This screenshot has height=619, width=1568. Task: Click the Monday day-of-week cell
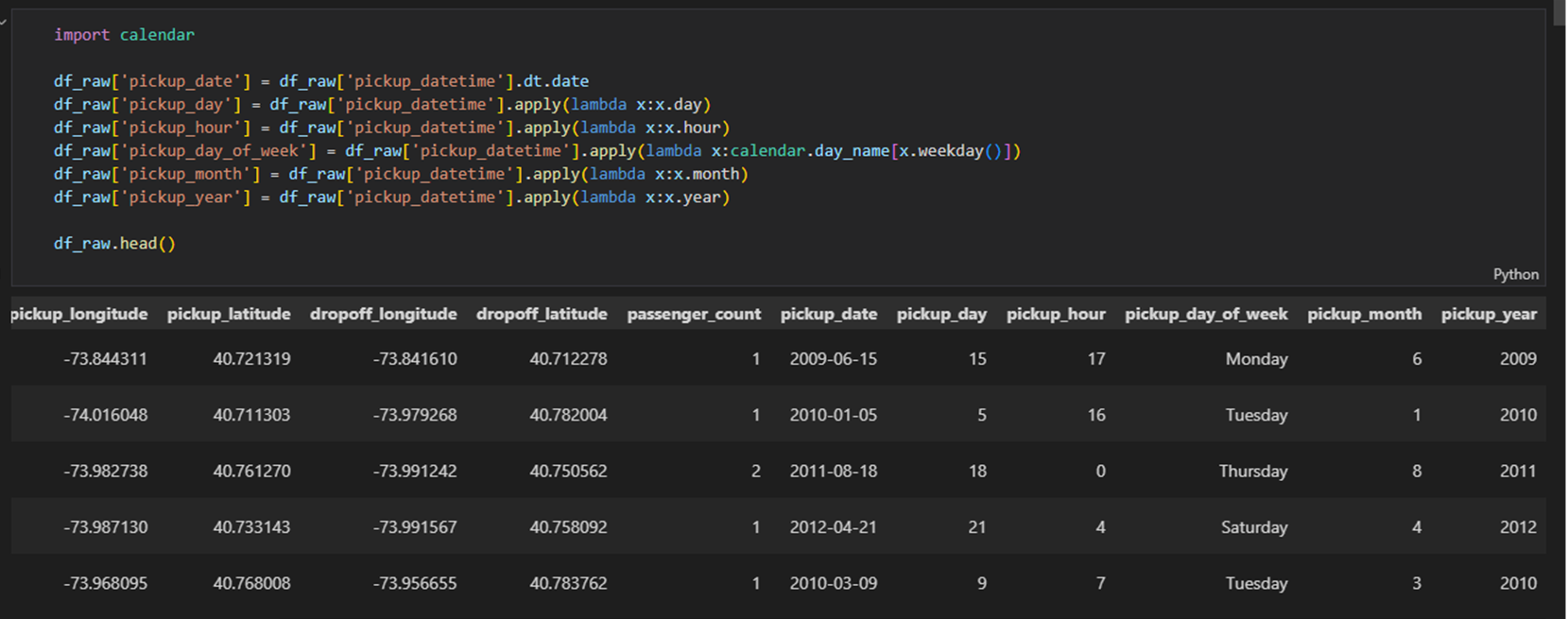pos(1256,359)
